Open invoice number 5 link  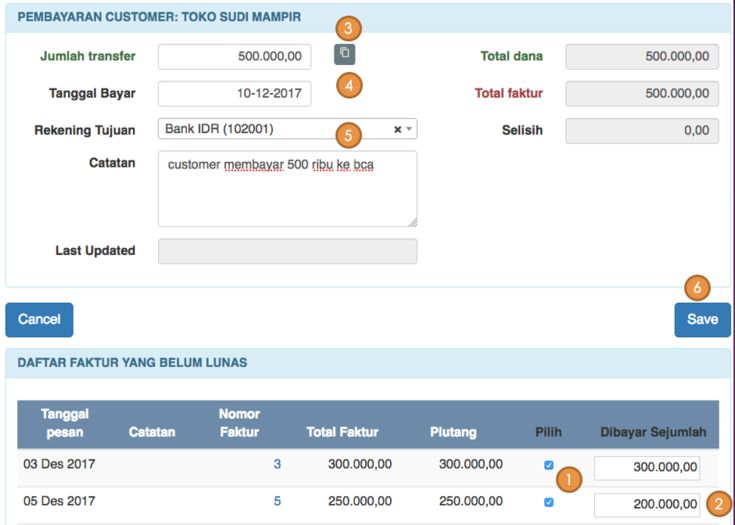277,501
